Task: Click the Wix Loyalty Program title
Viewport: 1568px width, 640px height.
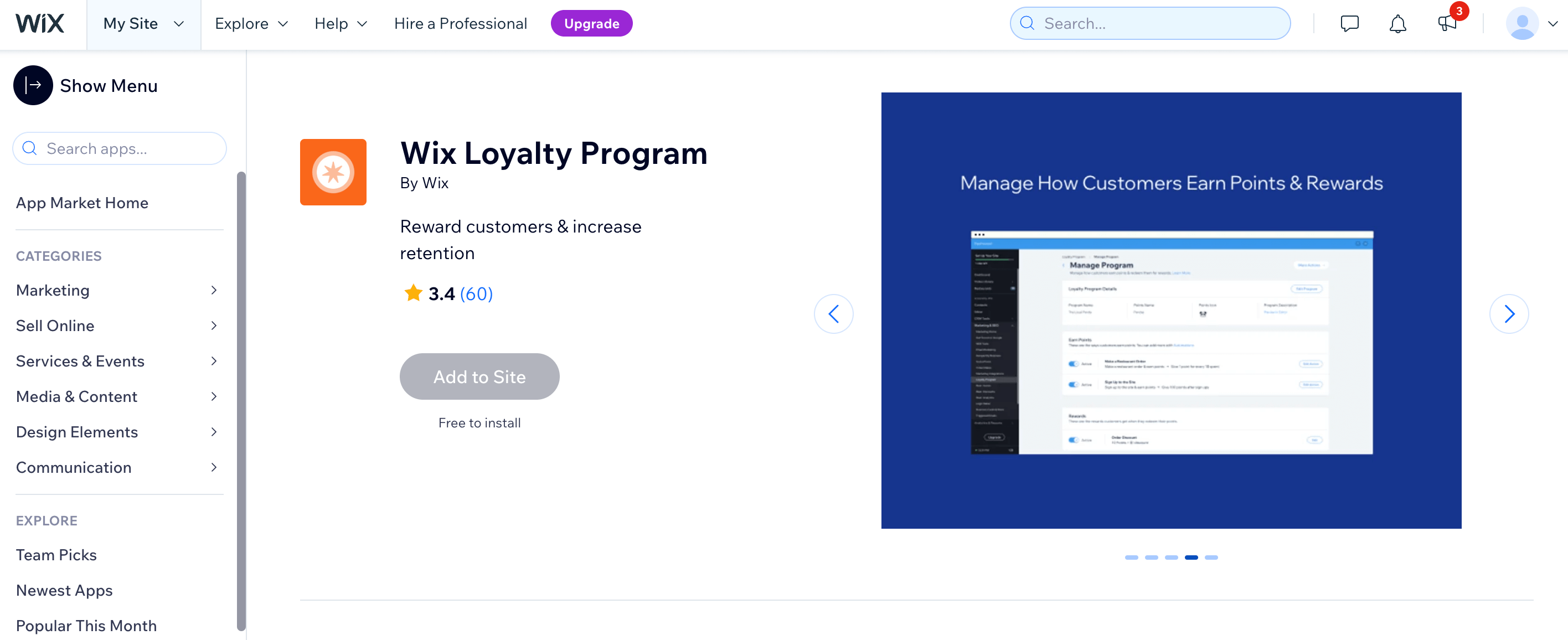Action: click(553, 153)
